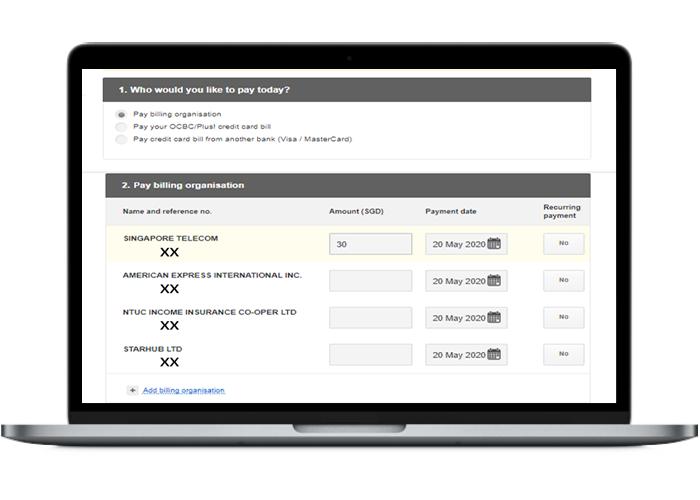Click Amount (SGD) column header
The image size is (700, 500).
356,211
